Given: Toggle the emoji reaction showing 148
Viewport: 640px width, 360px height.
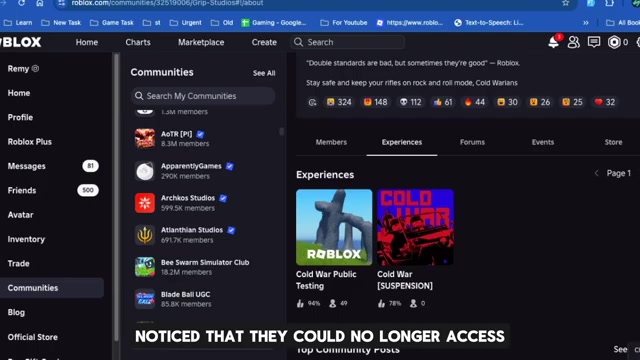Looking at the screenshot, I should point(376,102).
